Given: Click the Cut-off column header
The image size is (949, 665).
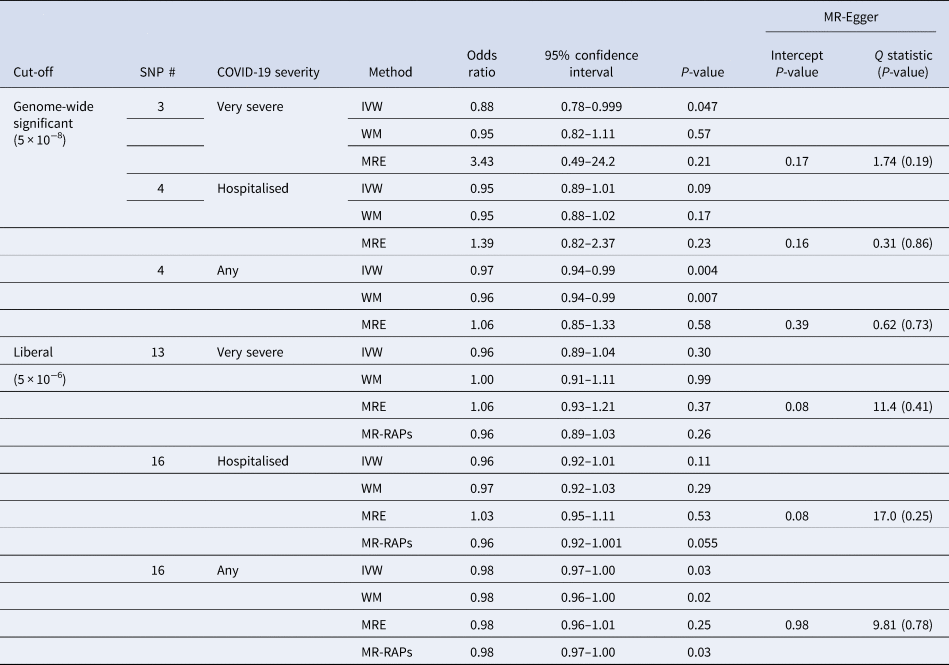Looking at the screenshot, I should [x=34, y=72].
